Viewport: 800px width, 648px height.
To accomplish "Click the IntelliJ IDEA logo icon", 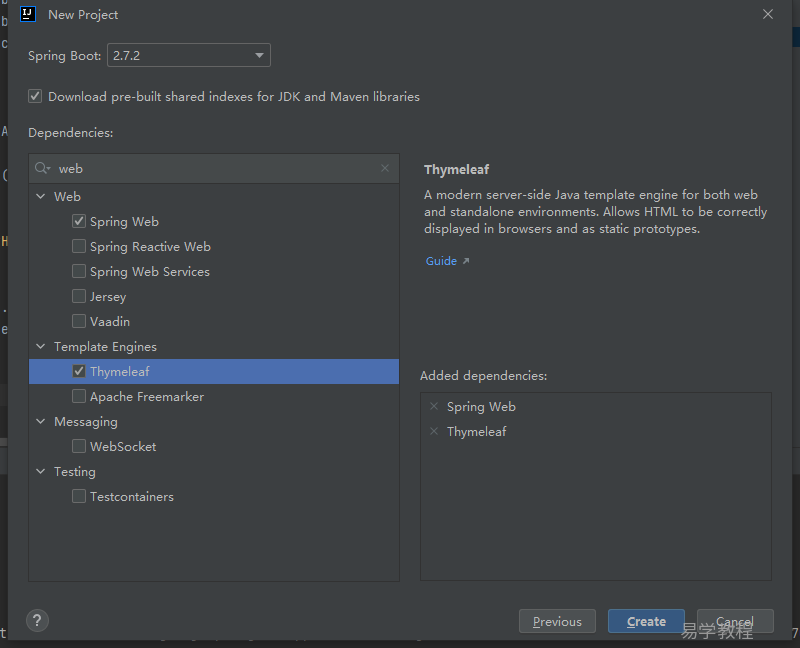I will [x=28, y=14].
